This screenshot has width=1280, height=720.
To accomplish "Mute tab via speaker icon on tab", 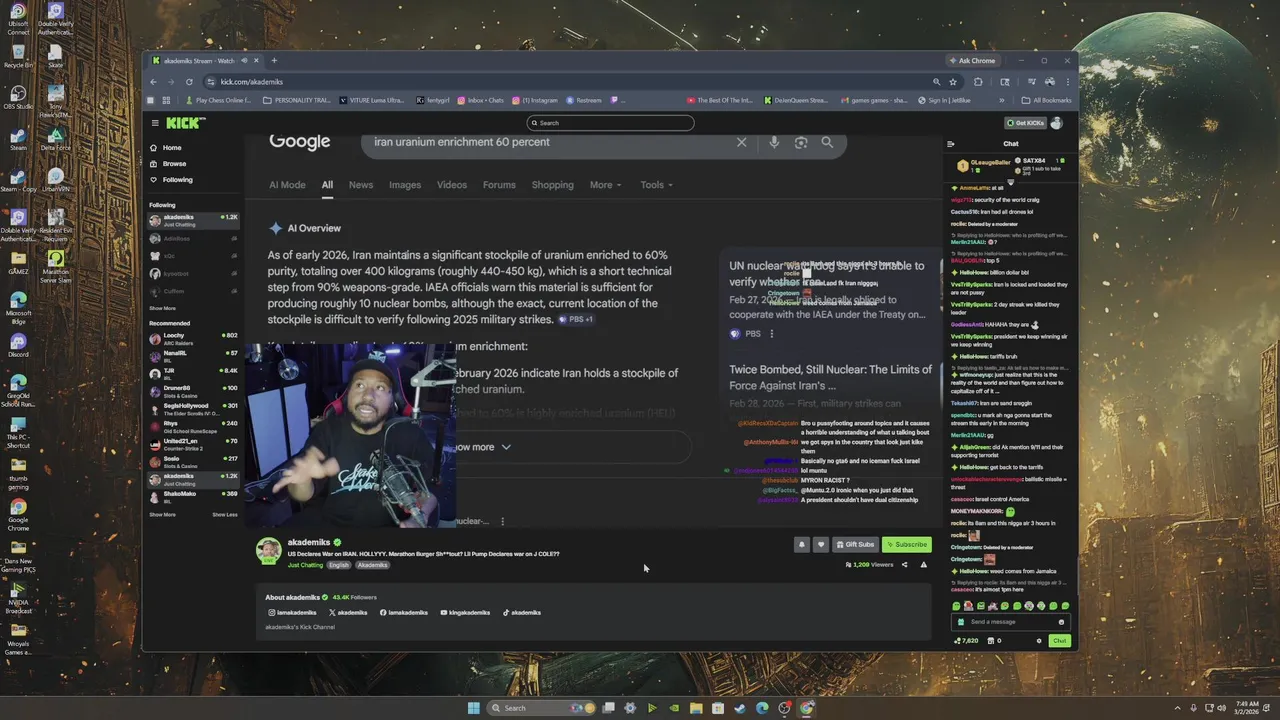I will [244, 60].
